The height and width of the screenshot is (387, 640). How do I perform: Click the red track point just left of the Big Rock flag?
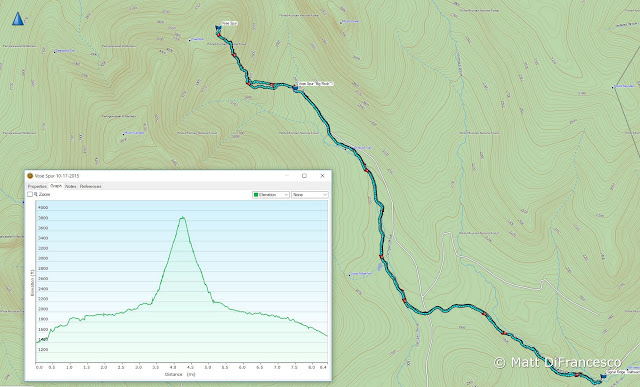pos(272,85)
